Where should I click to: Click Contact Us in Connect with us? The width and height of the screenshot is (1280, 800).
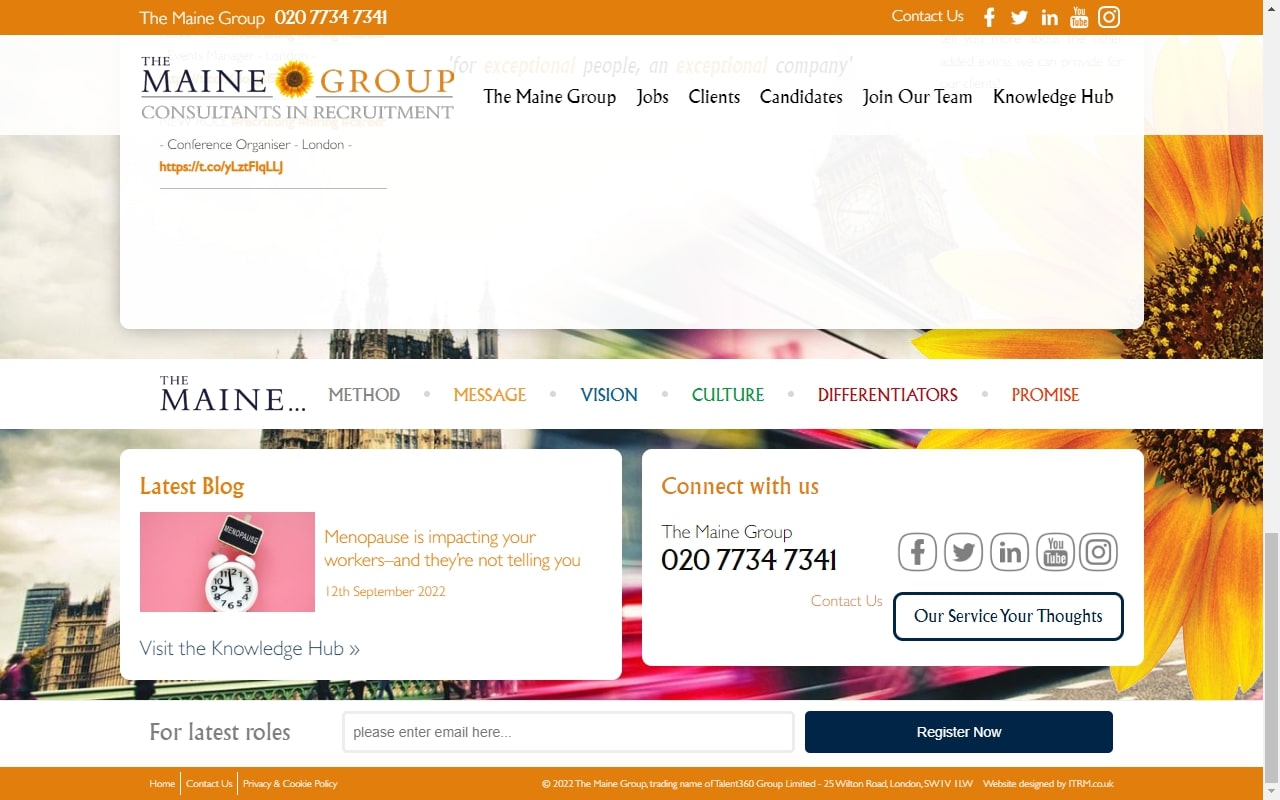(846, 601)
